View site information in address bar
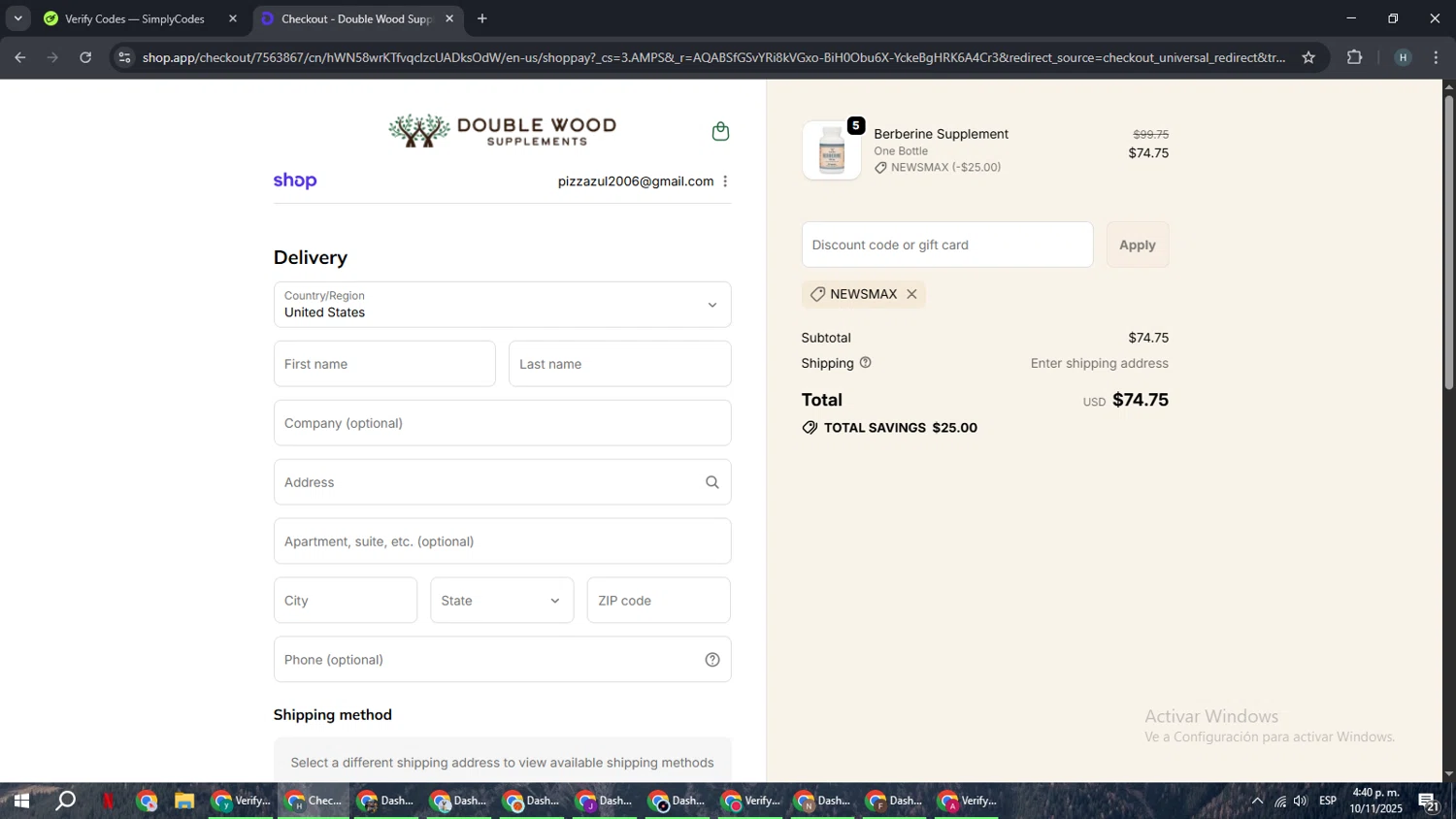 pos(124,57)
